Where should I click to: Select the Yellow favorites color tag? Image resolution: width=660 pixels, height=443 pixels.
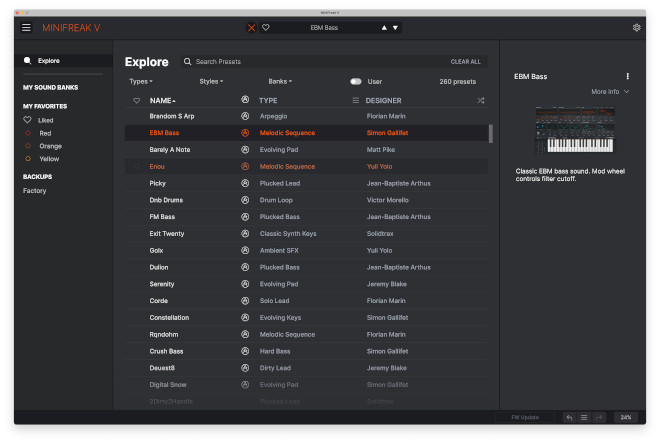click(49, 159)
